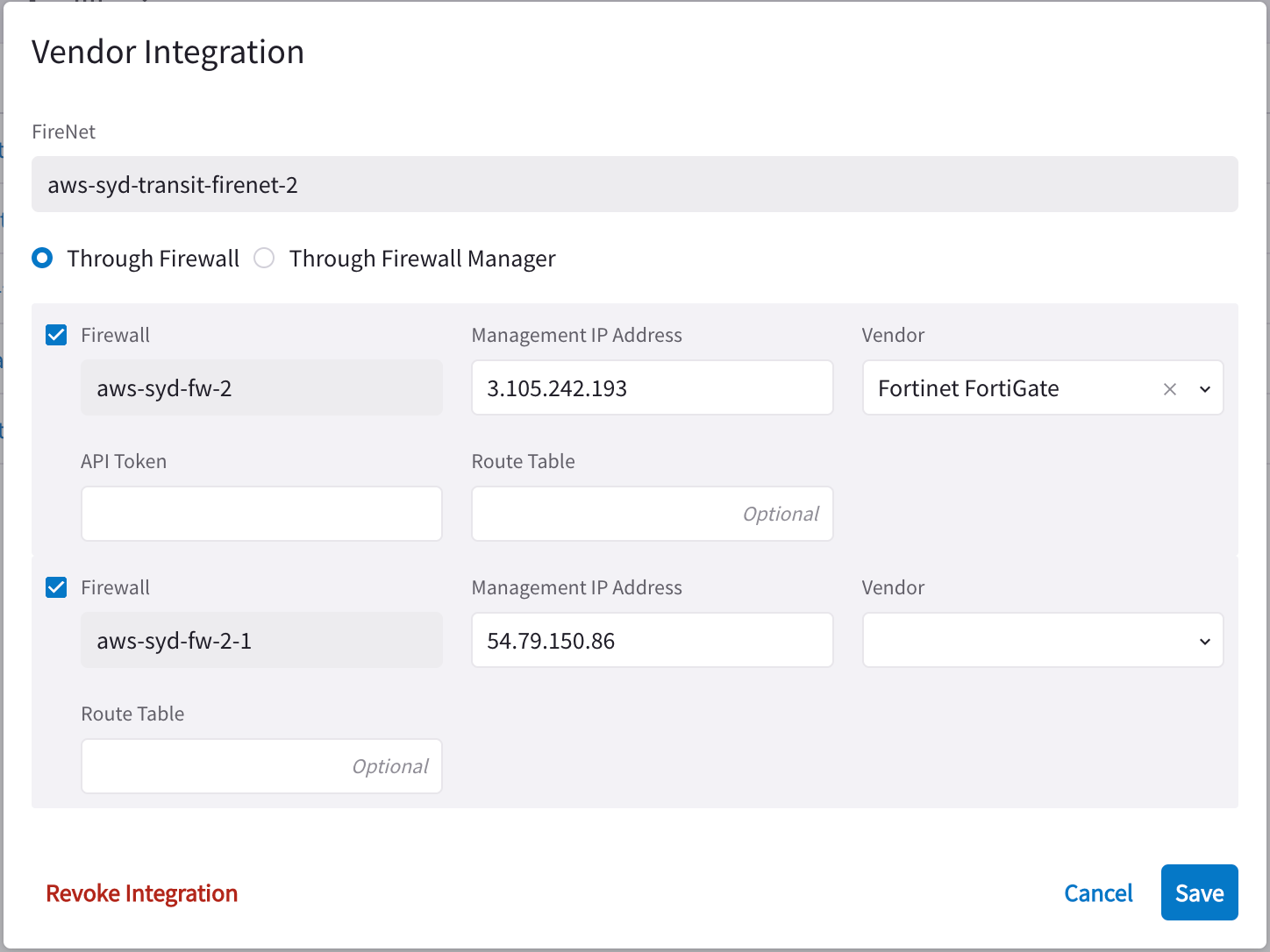Click the aws-syd-fw-2-1 firewall name field

[x=261, y=641]
